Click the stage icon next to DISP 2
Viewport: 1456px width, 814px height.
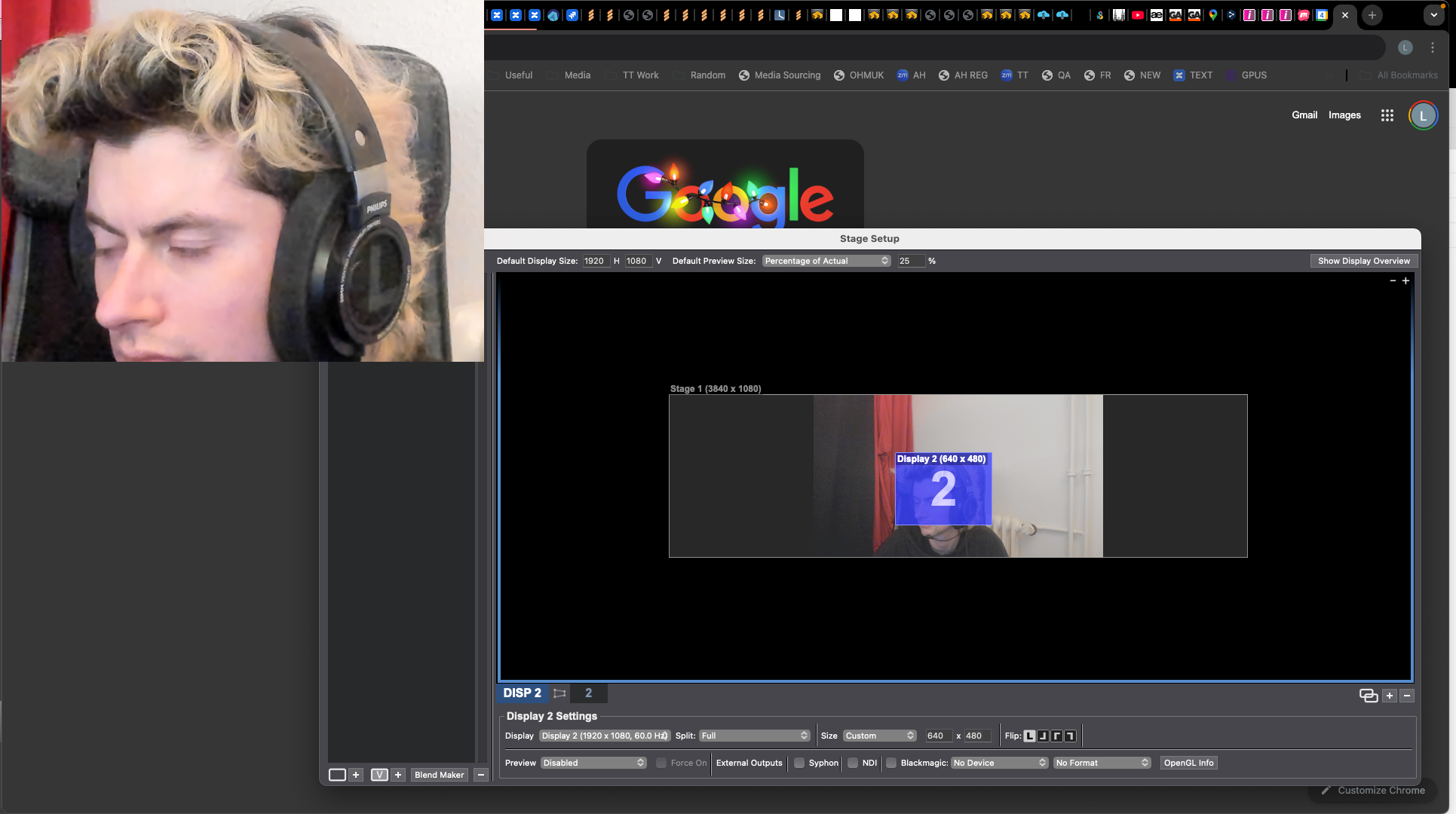pos(559,693)
